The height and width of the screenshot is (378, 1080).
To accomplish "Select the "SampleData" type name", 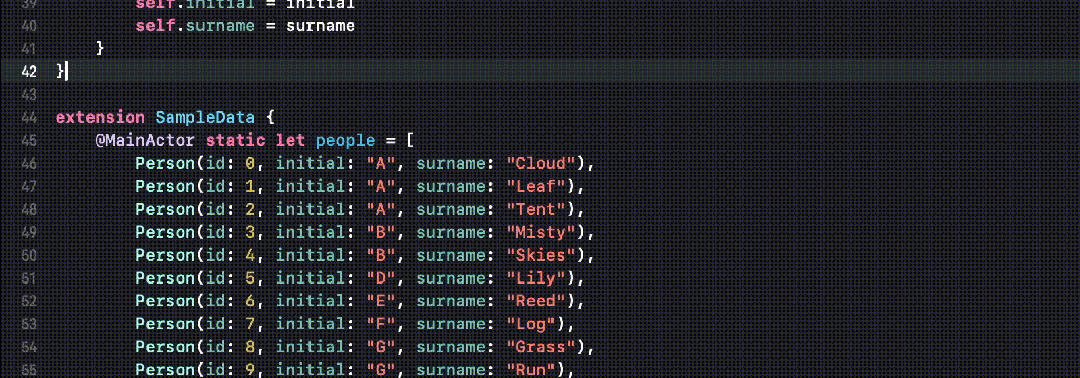I will tap(205, 117).
